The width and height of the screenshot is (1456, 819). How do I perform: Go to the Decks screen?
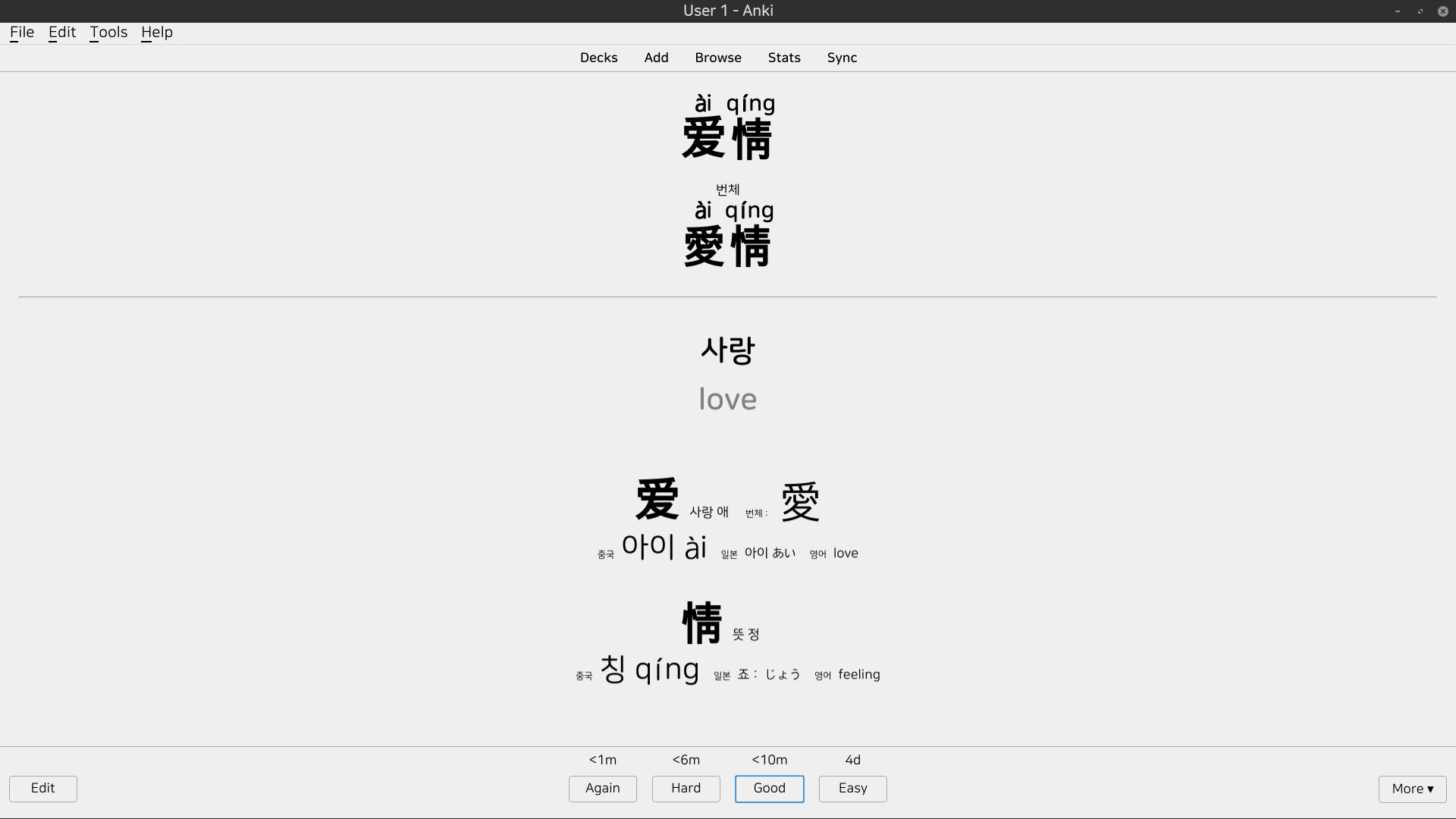(599, 58)
